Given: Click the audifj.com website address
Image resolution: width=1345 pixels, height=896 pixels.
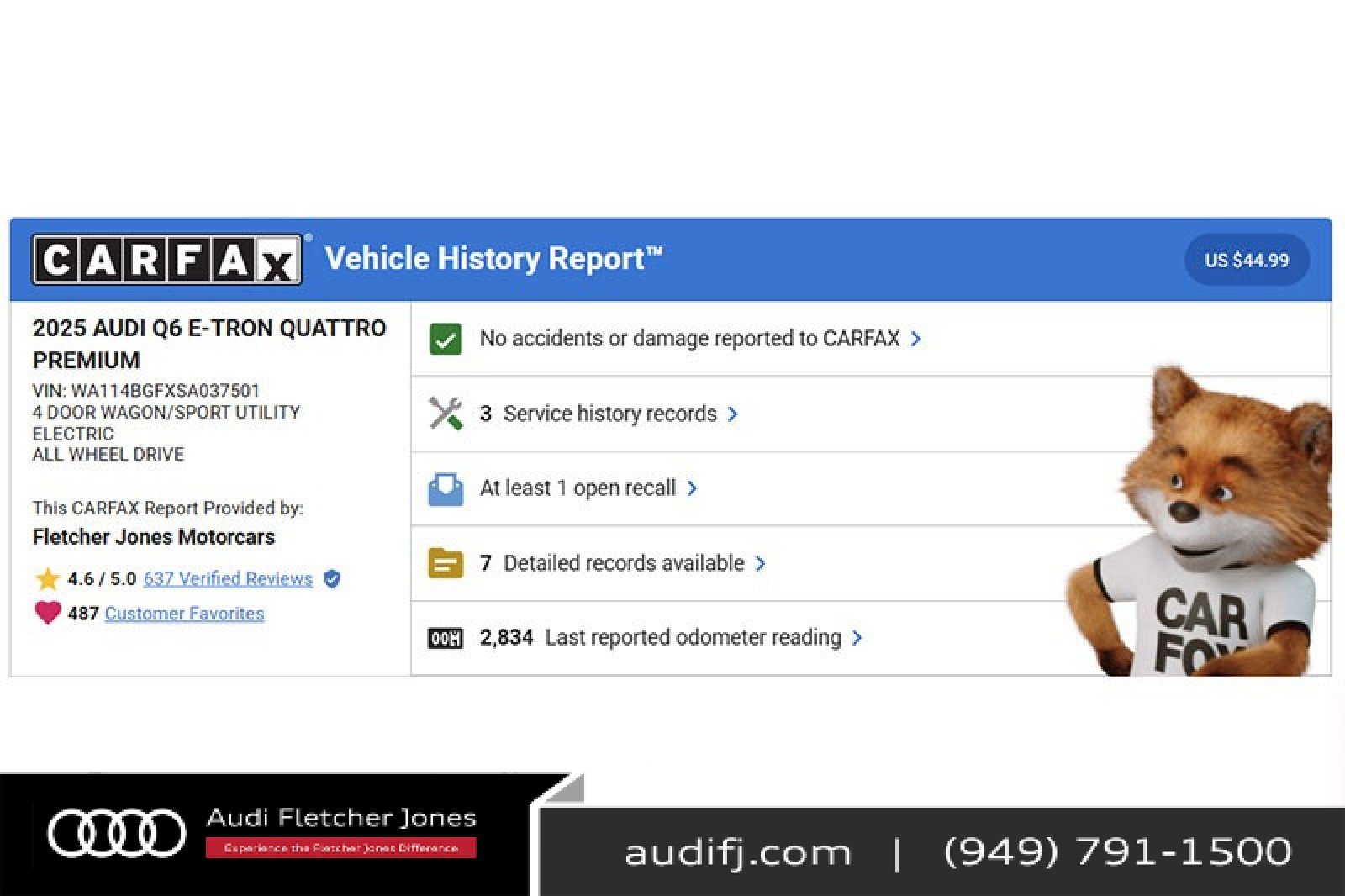Looking at the screenshot, I should pos(737,852).
